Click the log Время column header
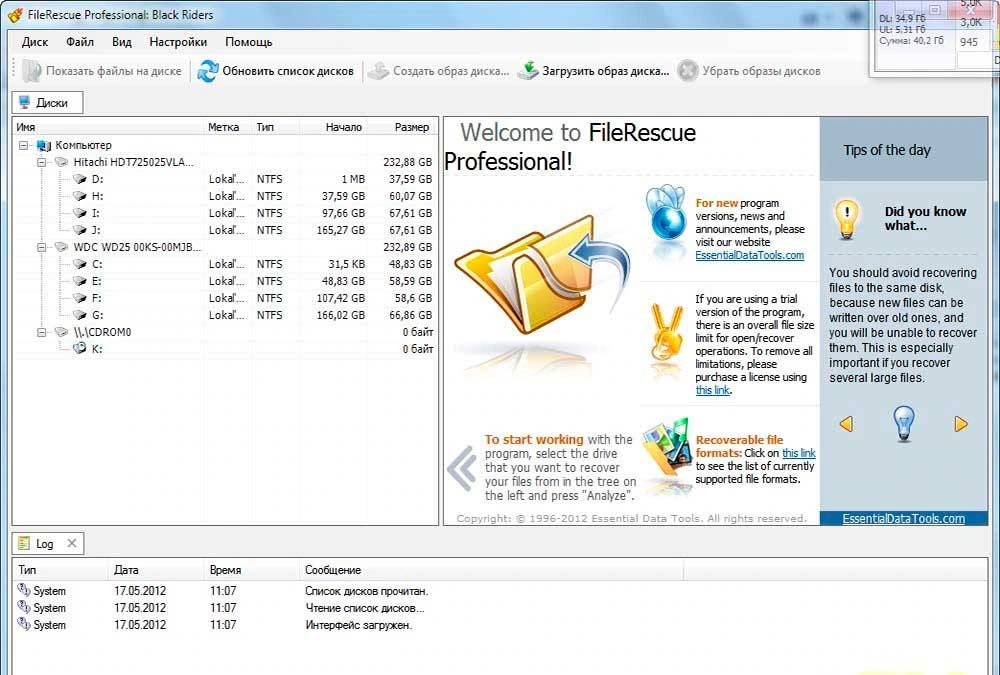Screen dimensions: 1000x675 (252, 570)
